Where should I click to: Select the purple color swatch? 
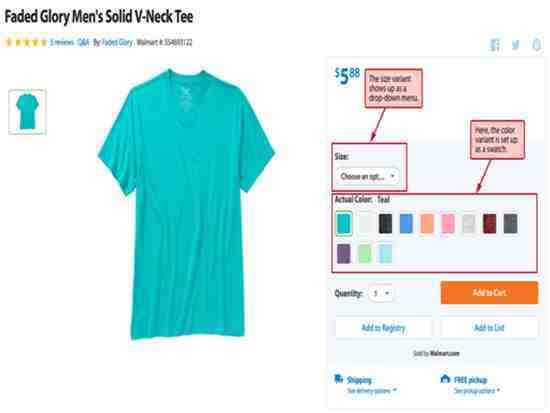344,254
